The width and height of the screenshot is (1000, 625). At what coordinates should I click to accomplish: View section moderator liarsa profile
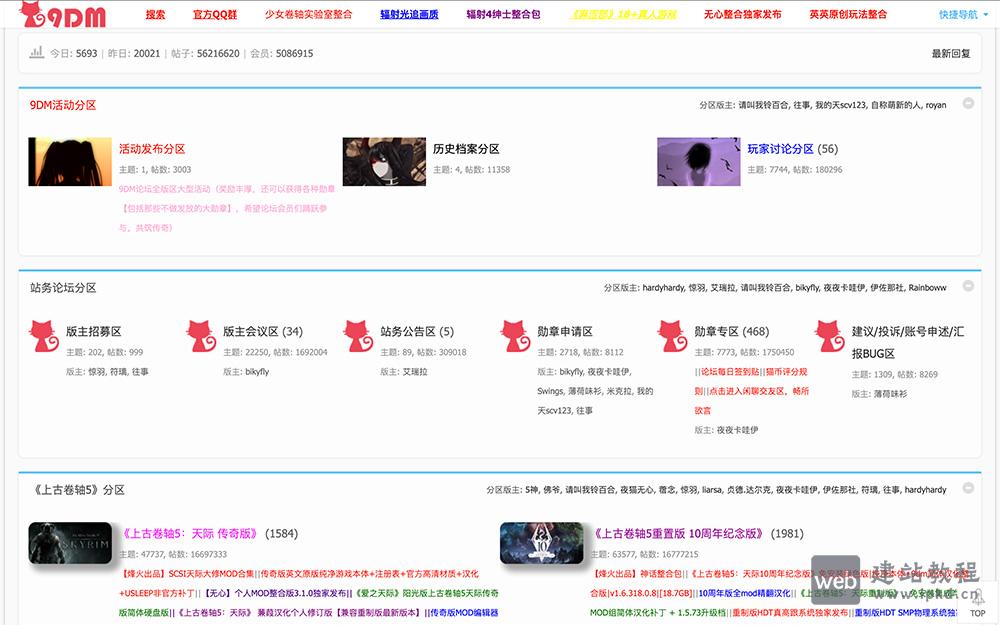(712, 490)
